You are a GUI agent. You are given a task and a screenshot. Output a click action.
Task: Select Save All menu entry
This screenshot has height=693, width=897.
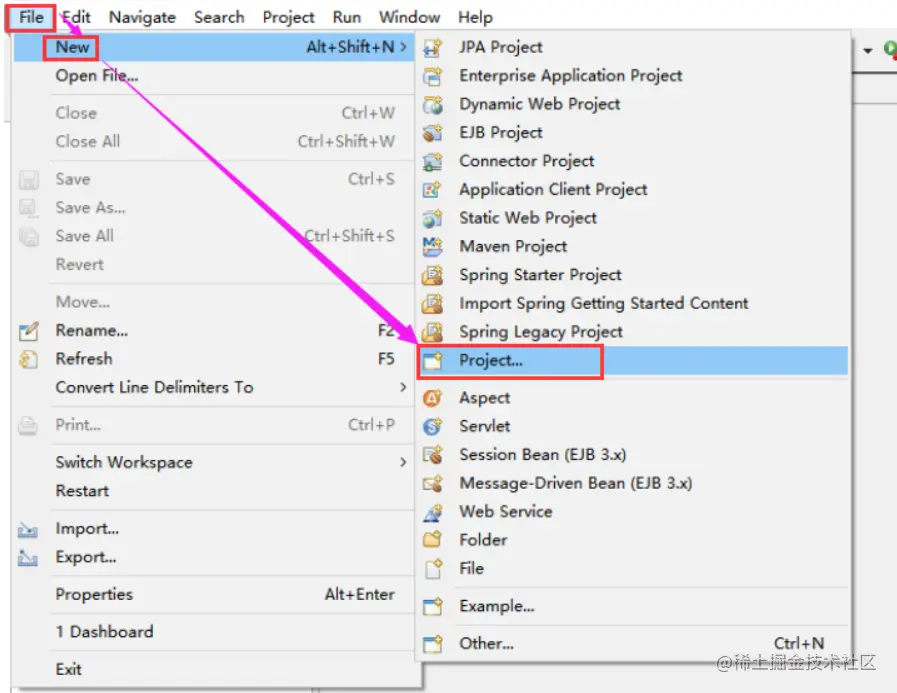213,236
